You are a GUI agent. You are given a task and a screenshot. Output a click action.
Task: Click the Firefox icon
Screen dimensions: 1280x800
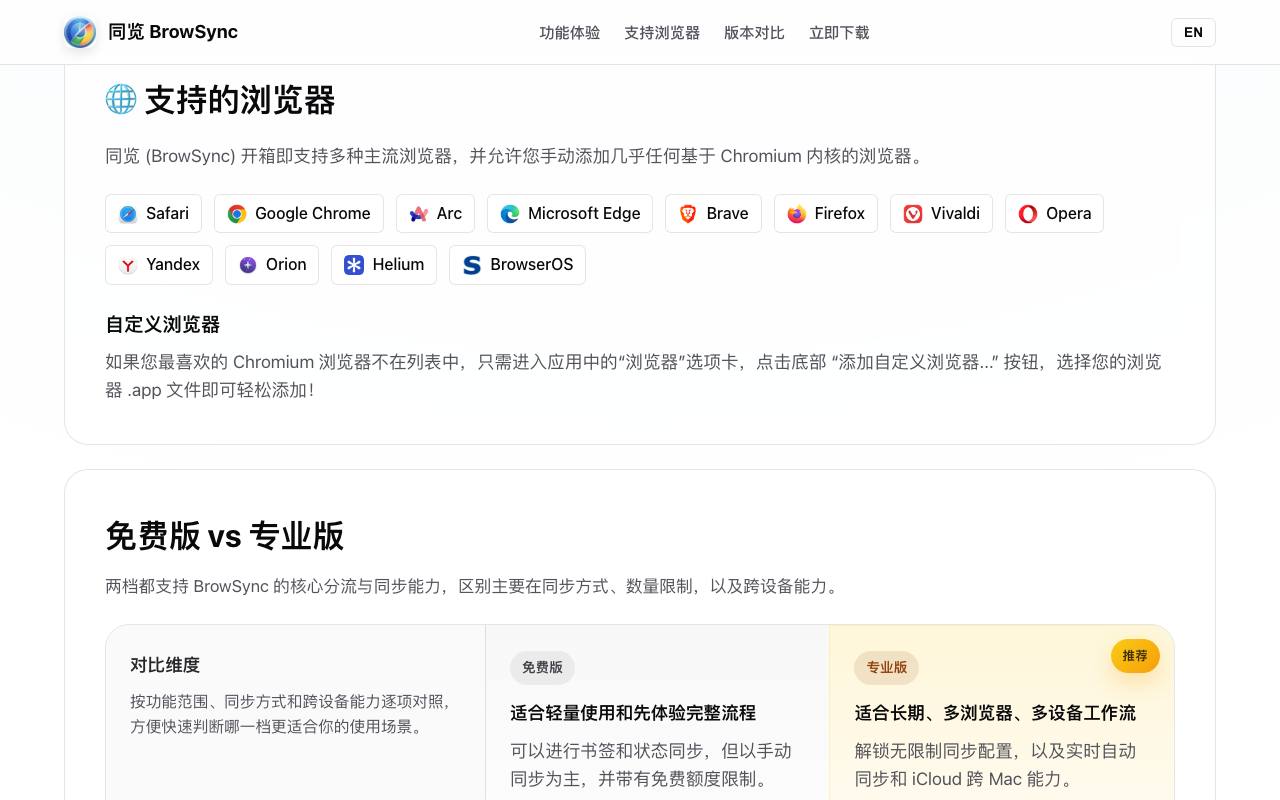click(x=797, y=214)
